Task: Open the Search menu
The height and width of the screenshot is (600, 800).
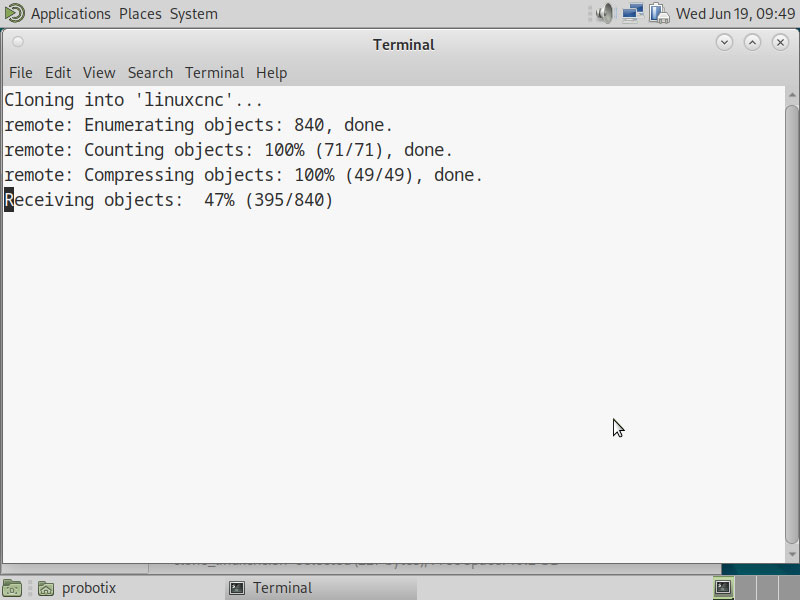Action: tap(150, 72)
